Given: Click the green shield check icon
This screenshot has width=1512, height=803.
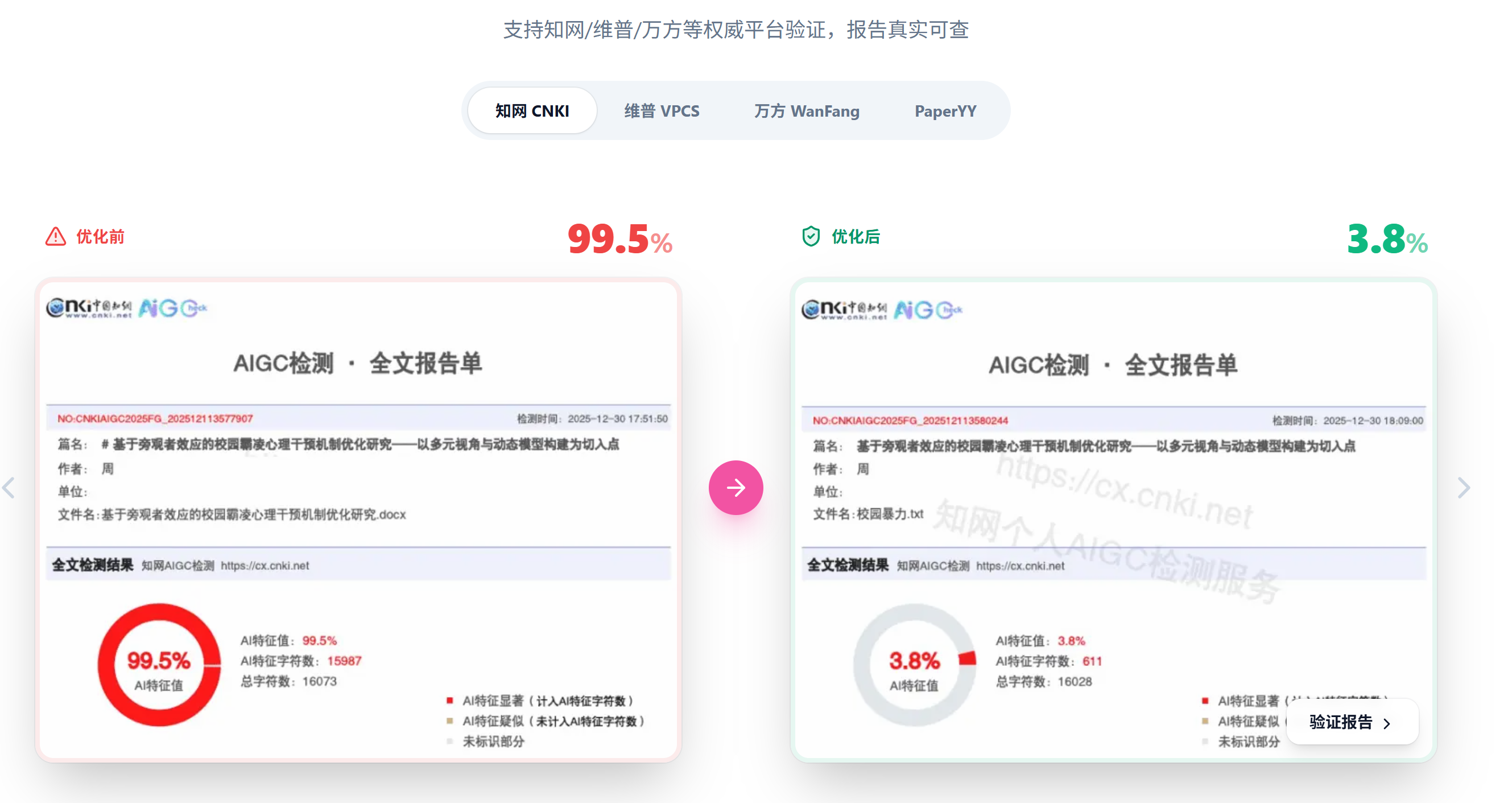Looking at the screenshot, I should click(x=811, y=236).
